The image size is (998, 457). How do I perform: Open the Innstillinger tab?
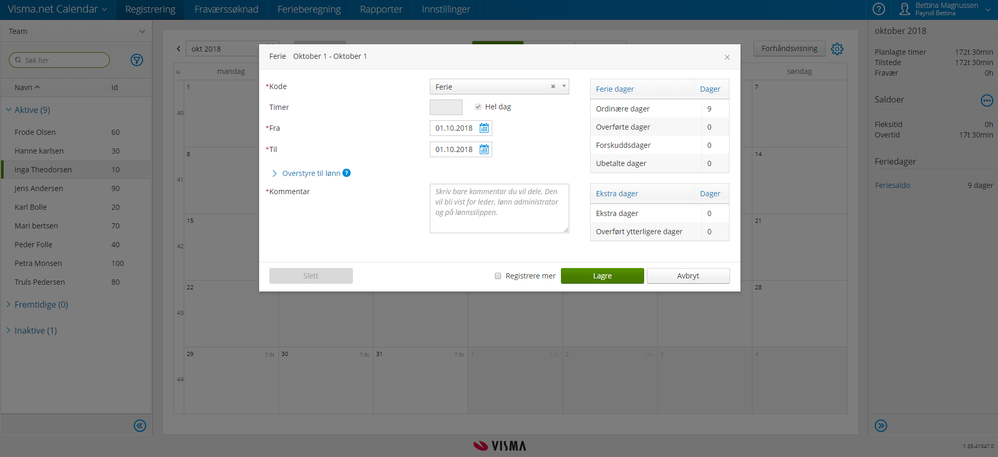(446, 10)
